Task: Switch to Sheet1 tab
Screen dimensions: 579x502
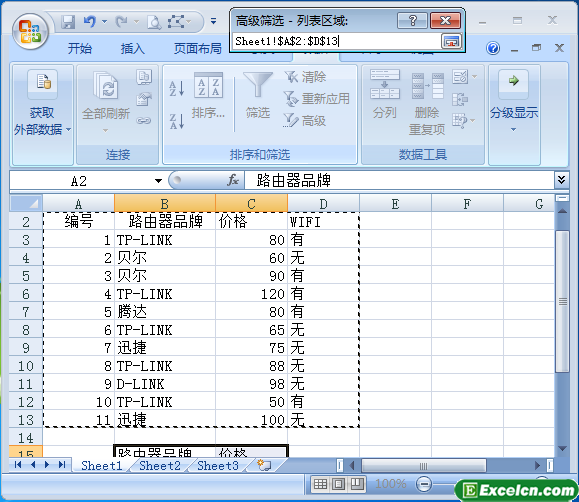Action: 102,466
